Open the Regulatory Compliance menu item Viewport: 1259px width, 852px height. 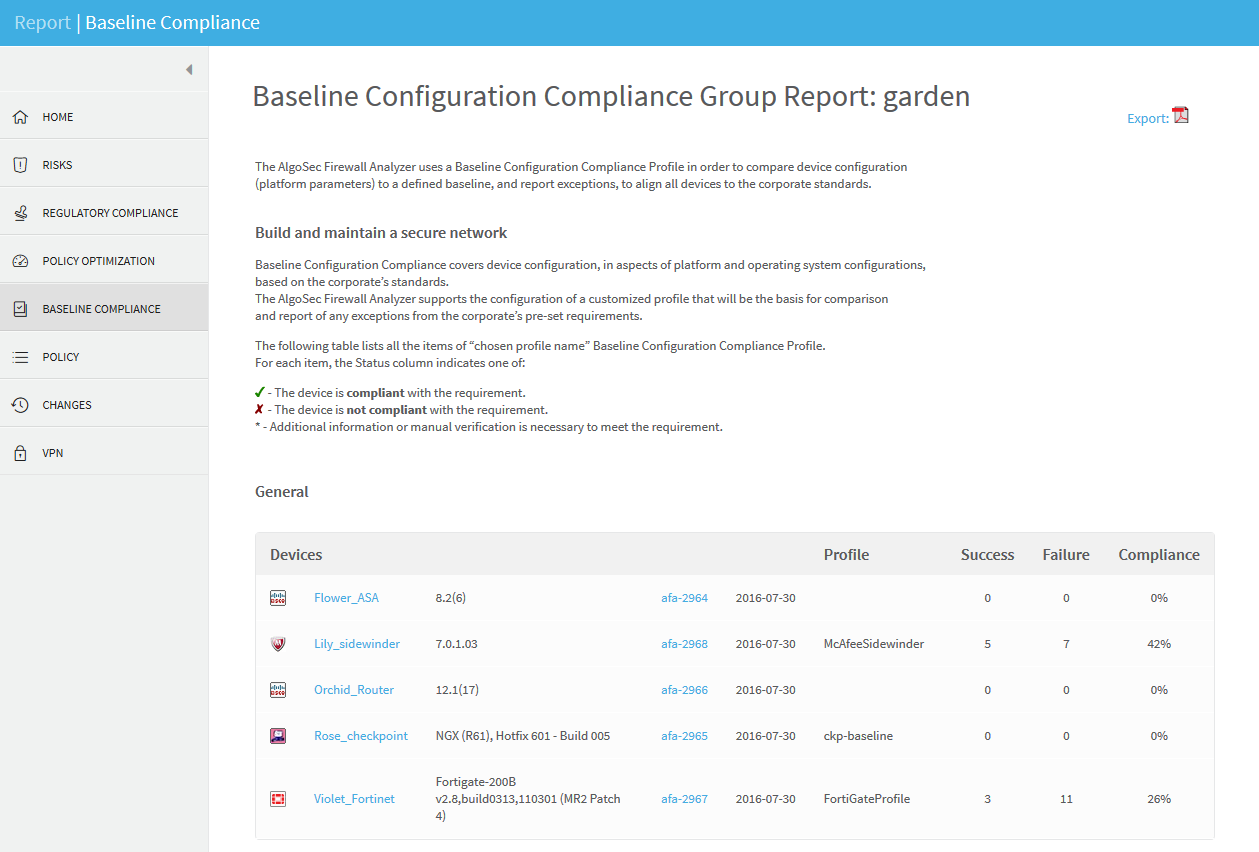click(110, 213)
